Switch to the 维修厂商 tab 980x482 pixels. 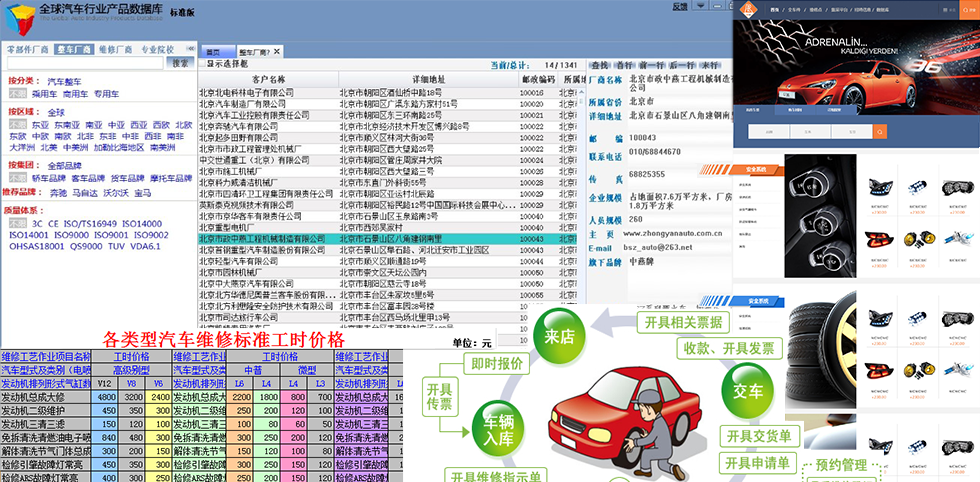[x=116, y=49]
